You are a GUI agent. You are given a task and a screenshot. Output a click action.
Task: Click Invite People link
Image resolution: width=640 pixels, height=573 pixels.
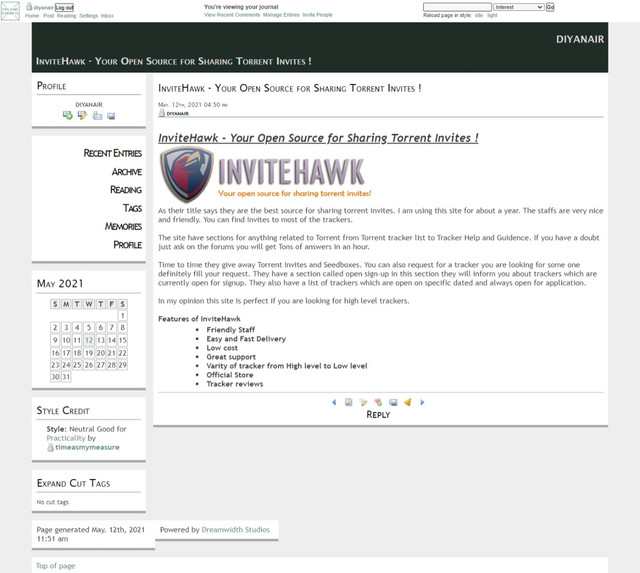click(318, 15)
